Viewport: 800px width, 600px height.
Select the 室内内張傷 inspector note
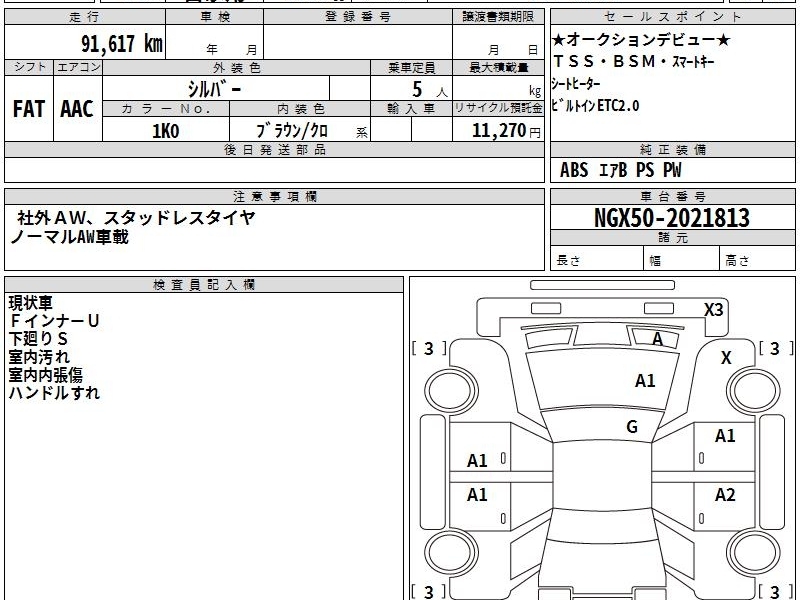[45, 375]
